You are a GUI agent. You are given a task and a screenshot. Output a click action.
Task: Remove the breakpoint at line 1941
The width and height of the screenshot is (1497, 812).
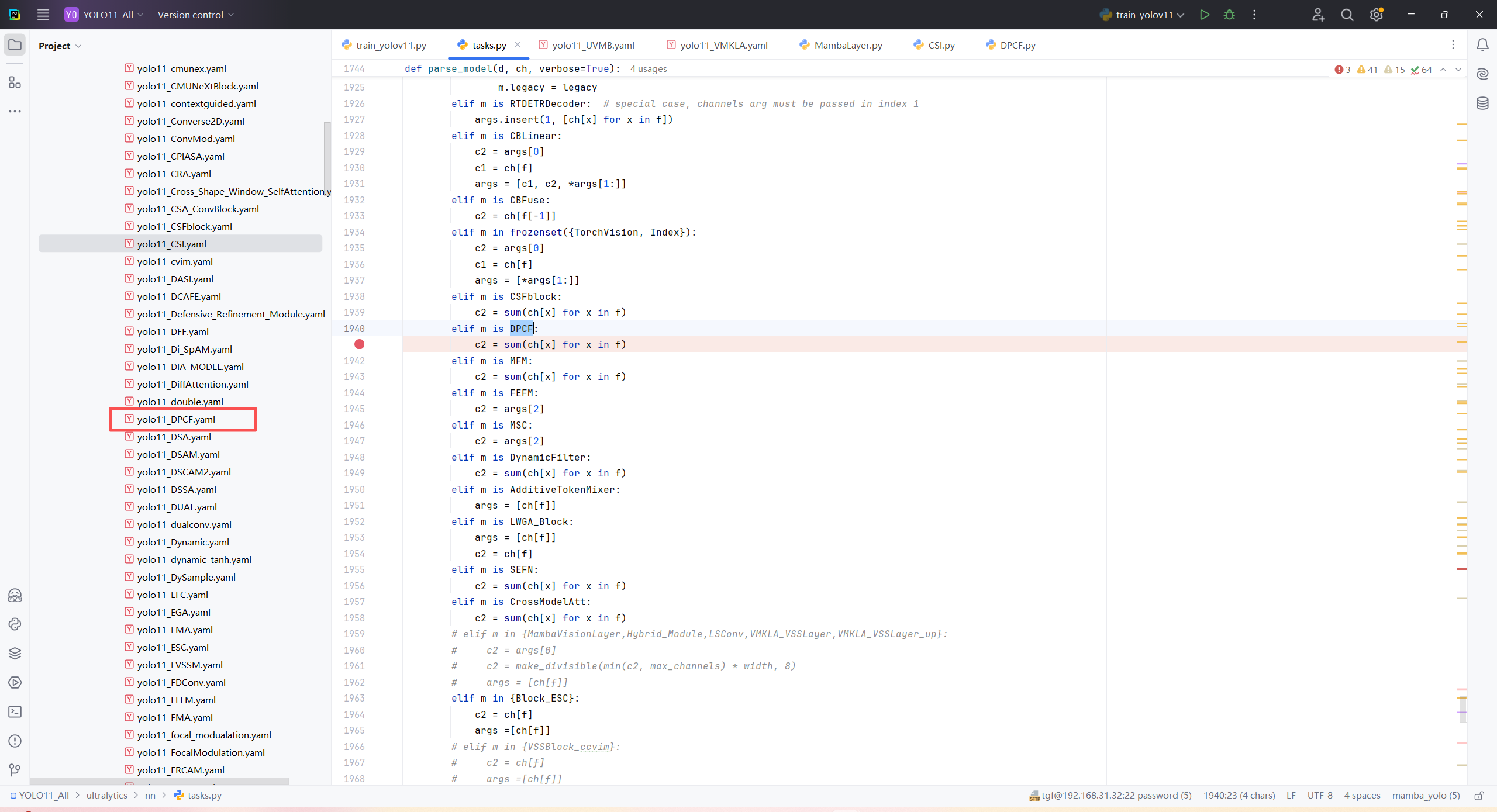(x=359, y=344)
